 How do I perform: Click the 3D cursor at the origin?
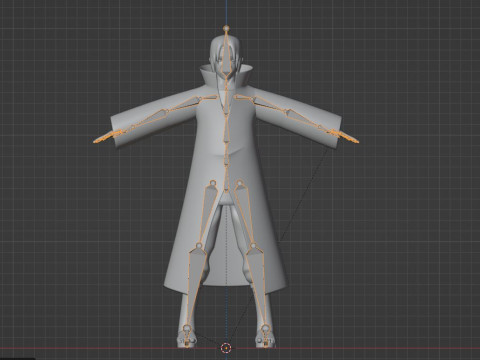pyautogui.click(x=226, y=348)
